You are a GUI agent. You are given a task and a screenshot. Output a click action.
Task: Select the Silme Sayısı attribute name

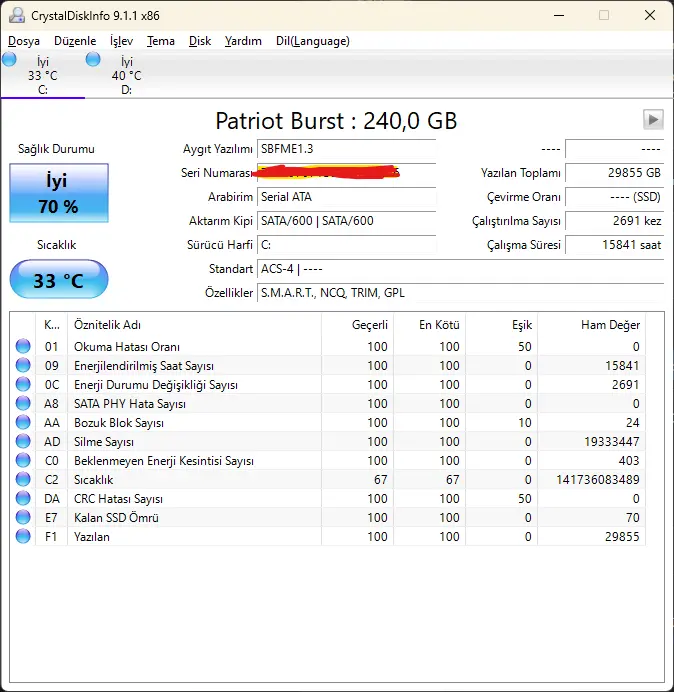pos(104,442)
